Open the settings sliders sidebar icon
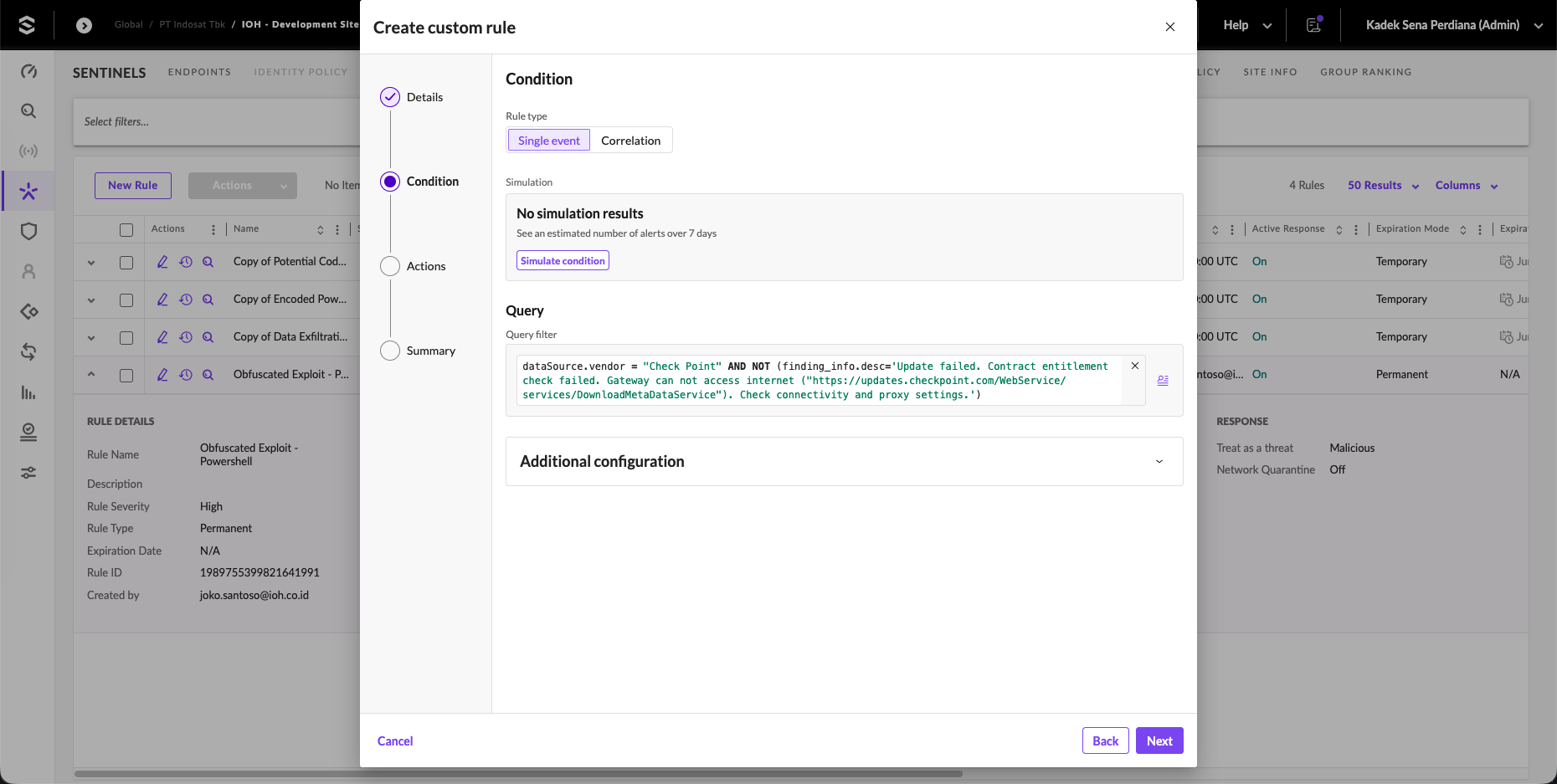 click(28, 473)
